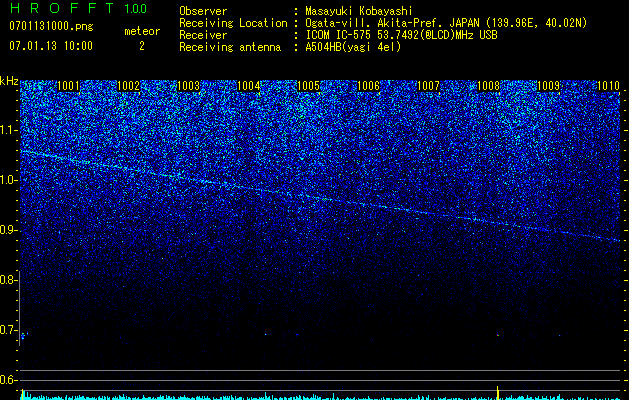Viewport: 629px width, 400px height.
Task: Click time marker 1003
Action: [188, 86]
